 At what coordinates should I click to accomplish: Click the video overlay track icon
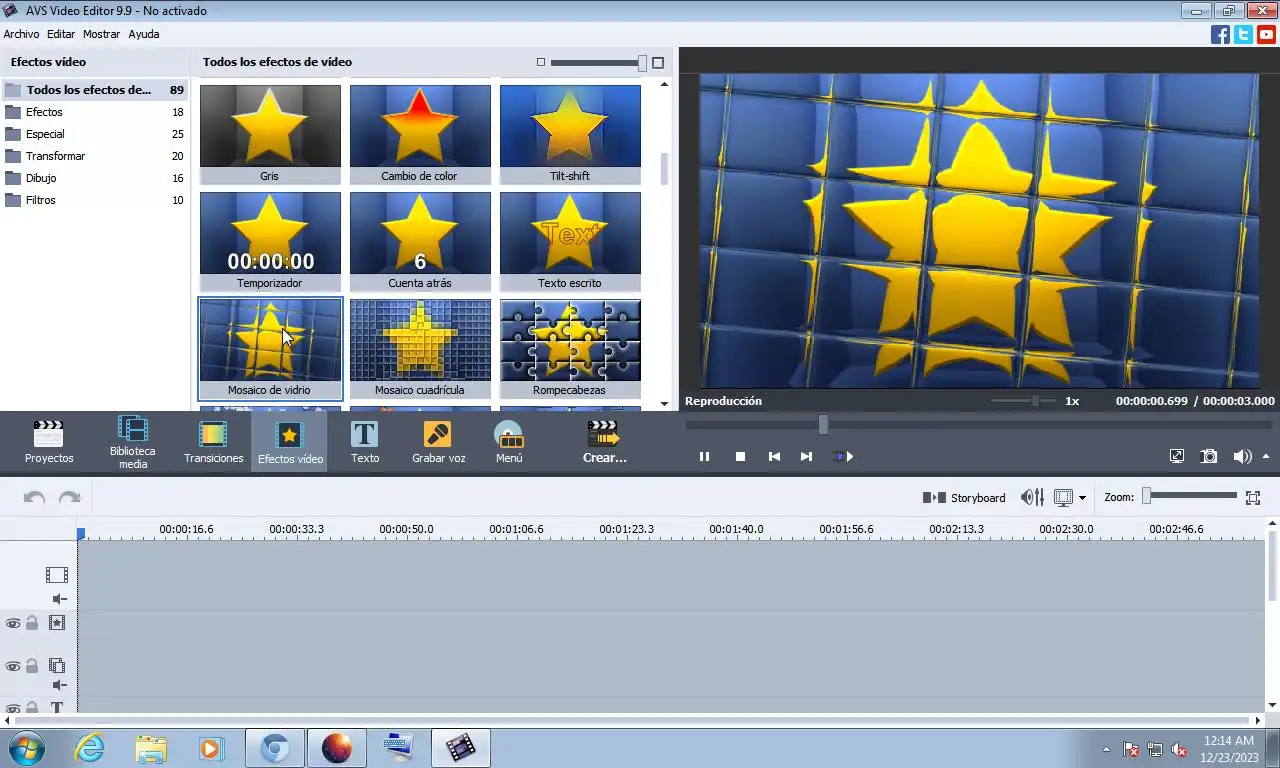pos(57,666)
